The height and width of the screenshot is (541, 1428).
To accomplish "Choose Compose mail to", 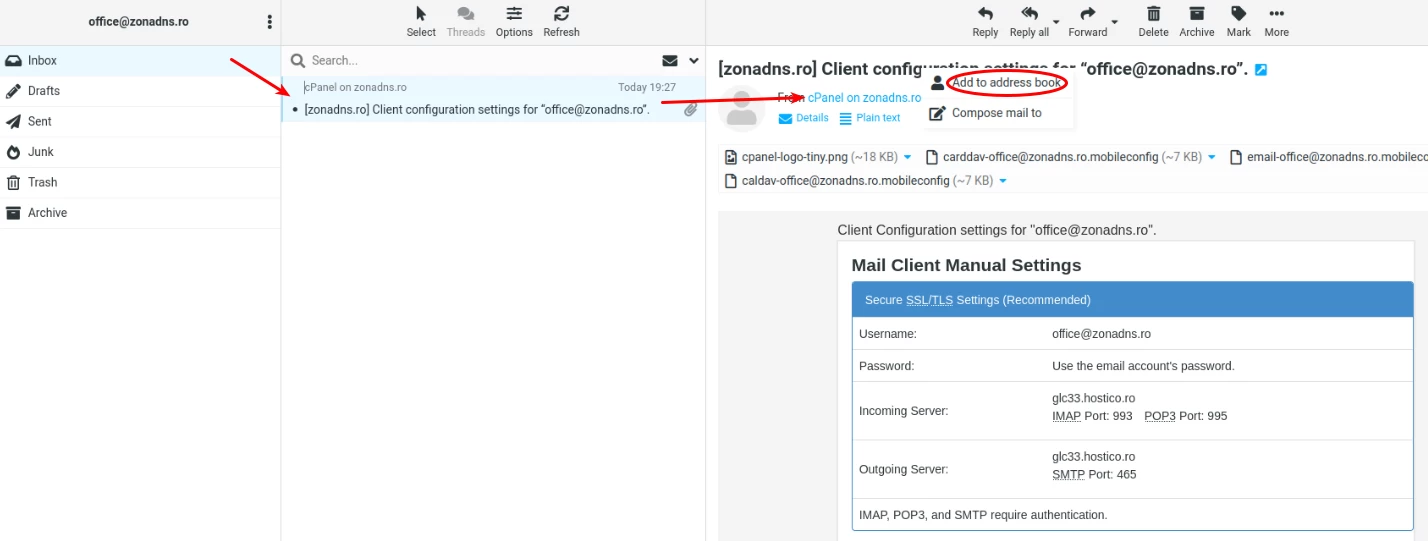I will coord(996,113).
